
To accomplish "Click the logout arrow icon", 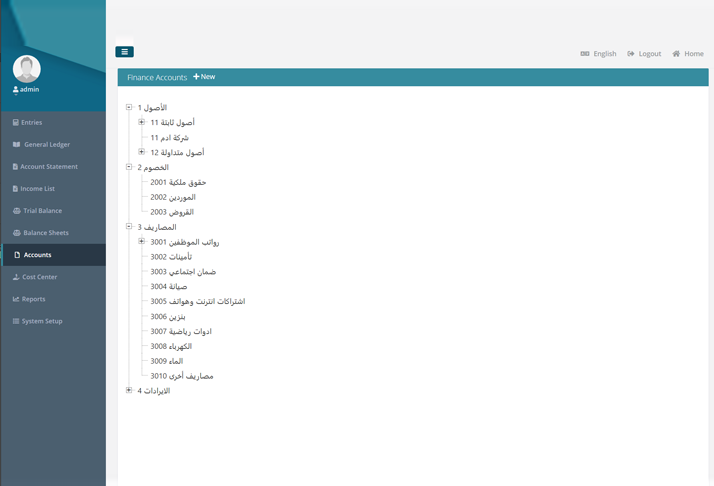I will point(631,54).
